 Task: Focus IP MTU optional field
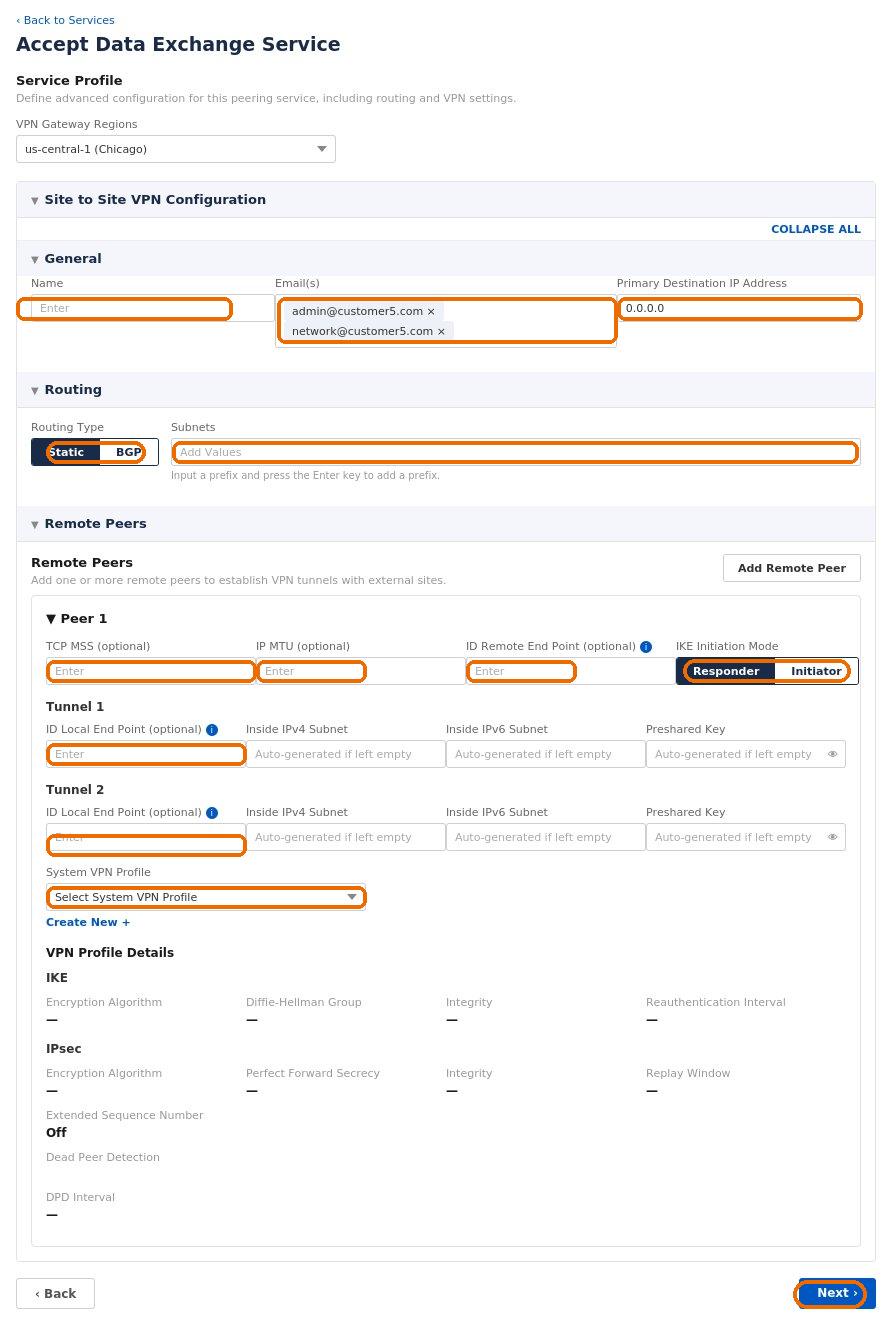[361, 671]
